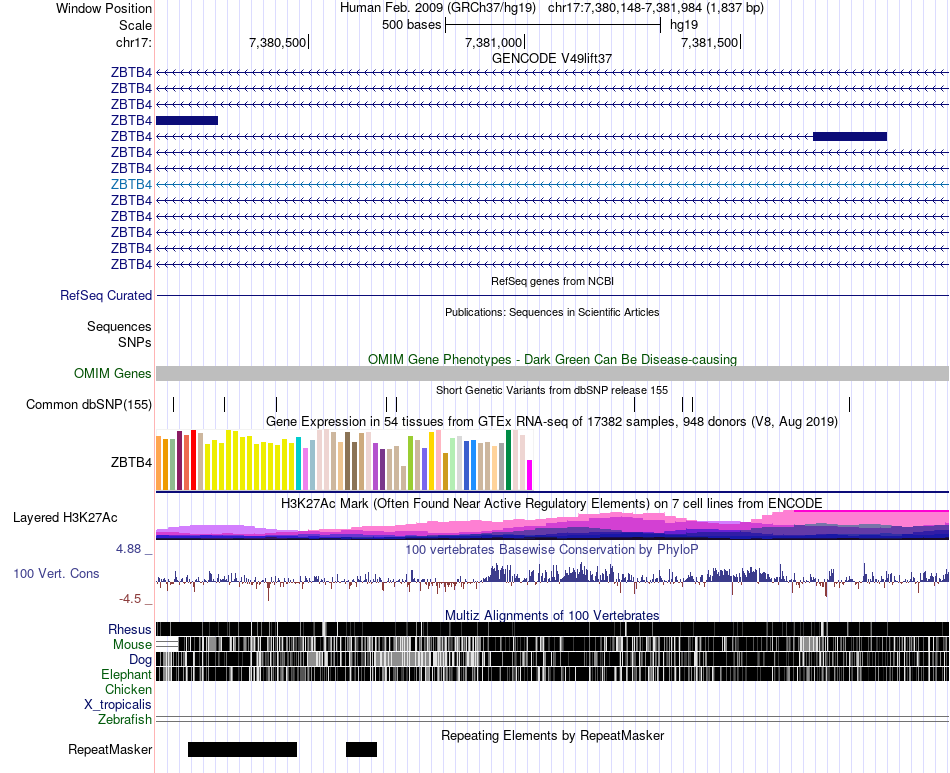Open the OMIM Genes track label
This screenshot has width=950, height=773.
tap(113, 373)
